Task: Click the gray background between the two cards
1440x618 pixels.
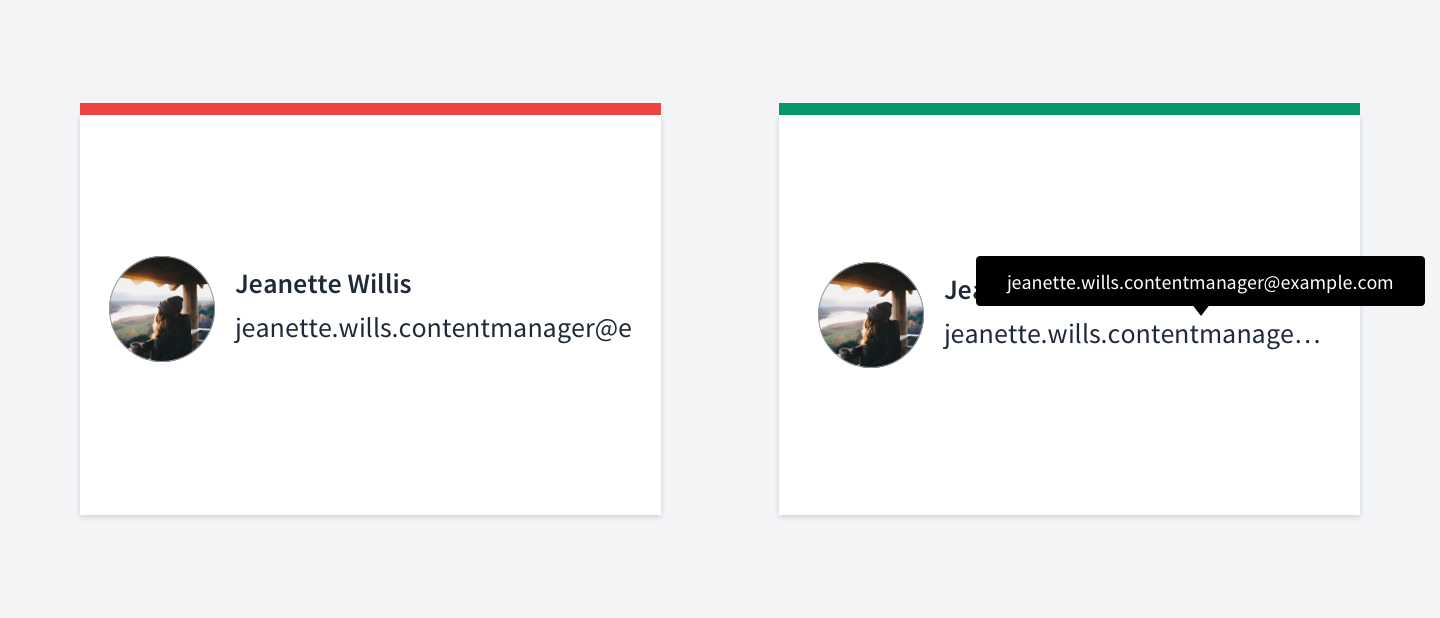Action: click(720, 309)
